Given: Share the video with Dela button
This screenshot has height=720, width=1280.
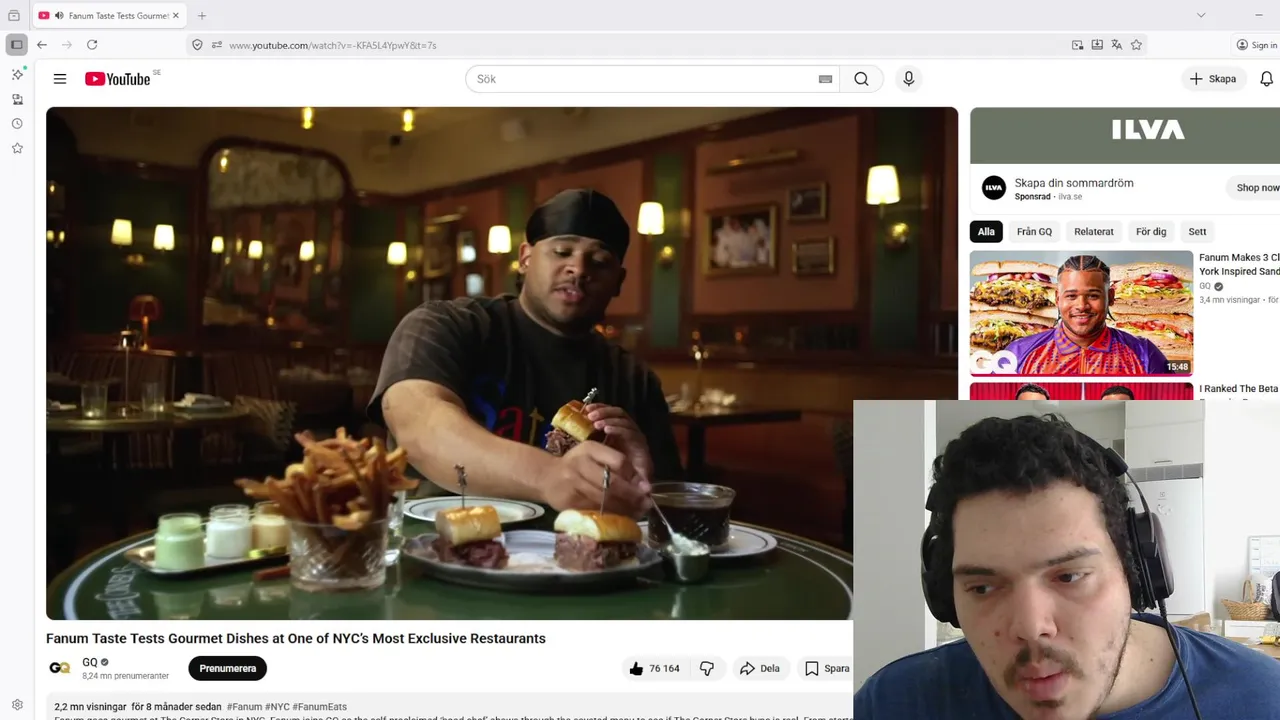Looking at the screenshot, I should 759,668.
